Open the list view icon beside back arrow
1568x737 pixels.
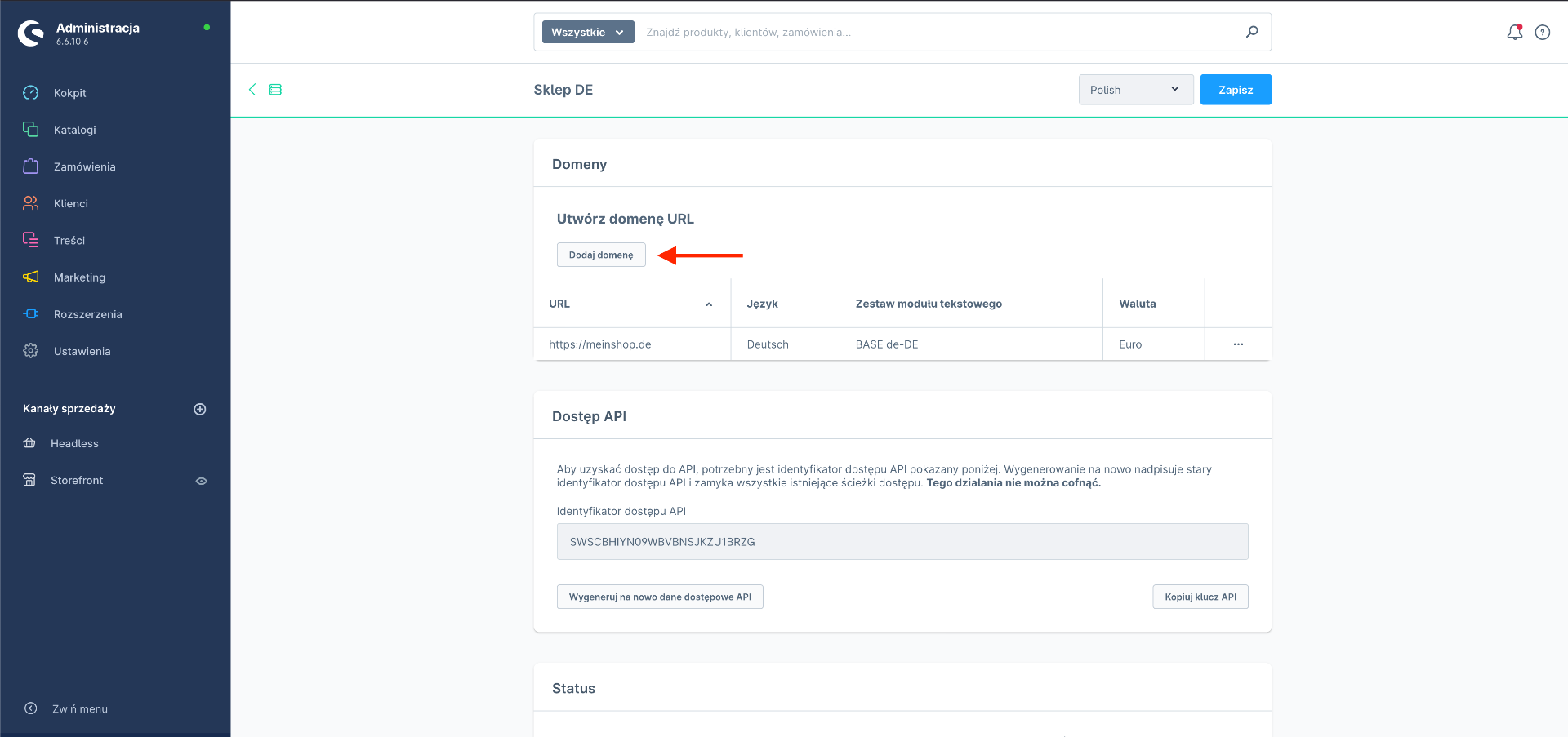pyautogui.click(x=275, y=90)
